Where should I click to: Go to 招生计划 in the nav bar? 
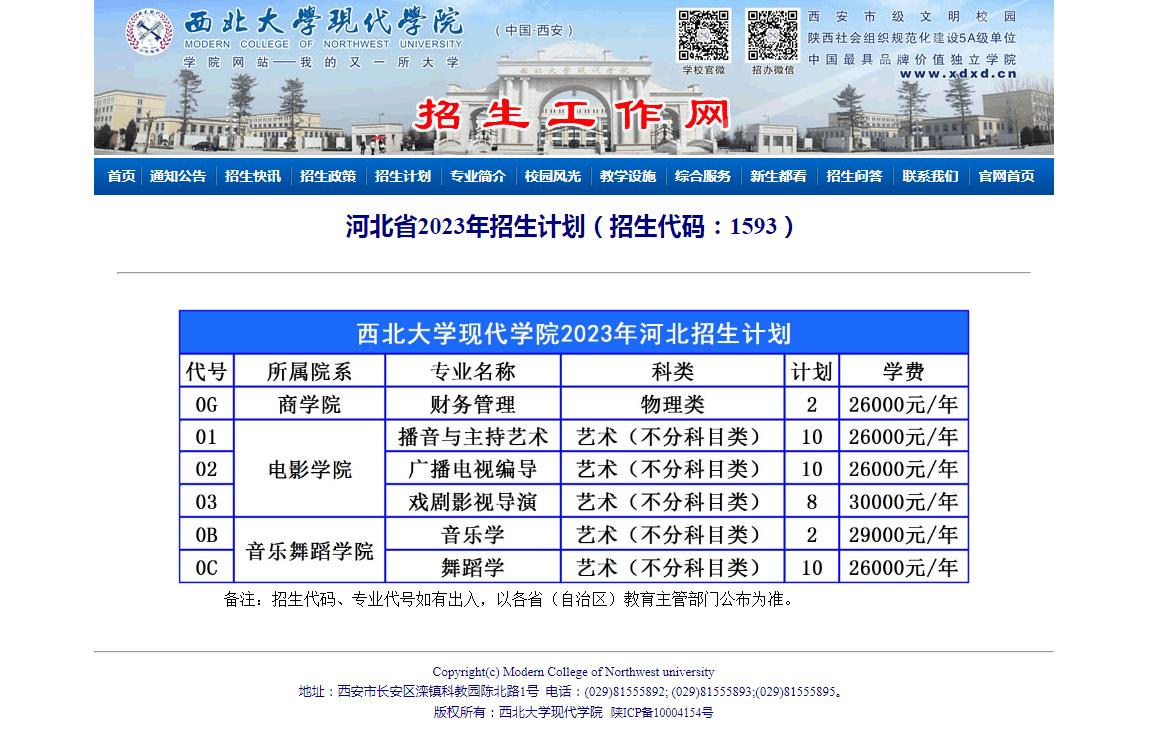coord(403,176)
